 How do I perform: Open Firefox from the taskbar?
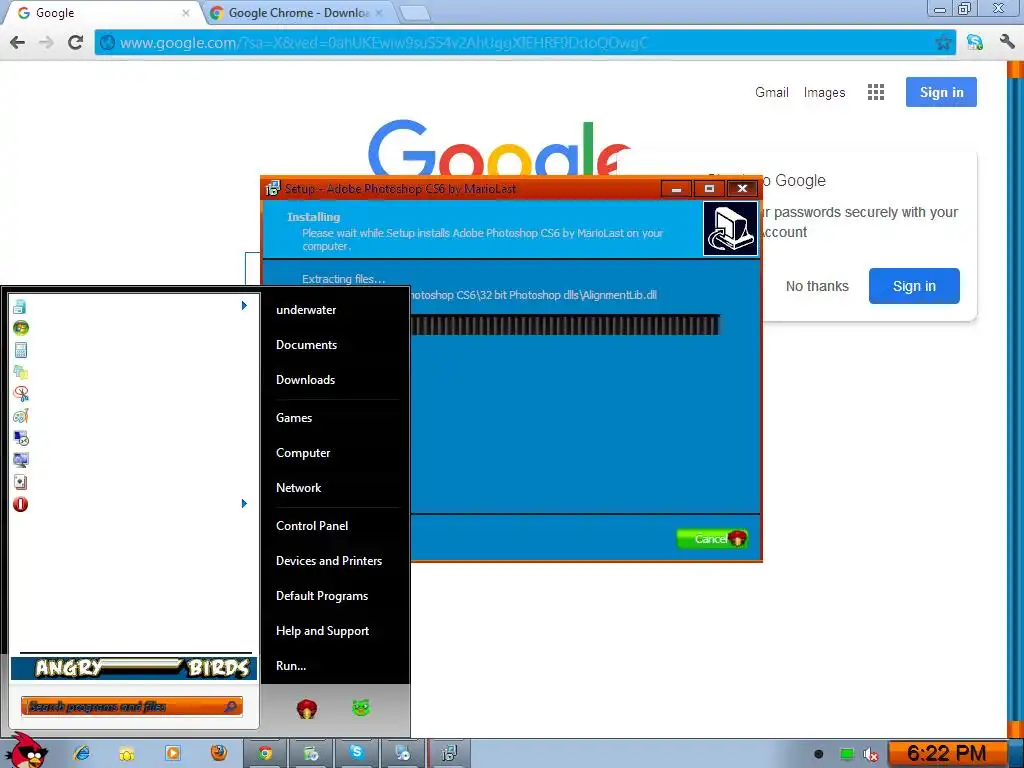[x=219, y=753]
